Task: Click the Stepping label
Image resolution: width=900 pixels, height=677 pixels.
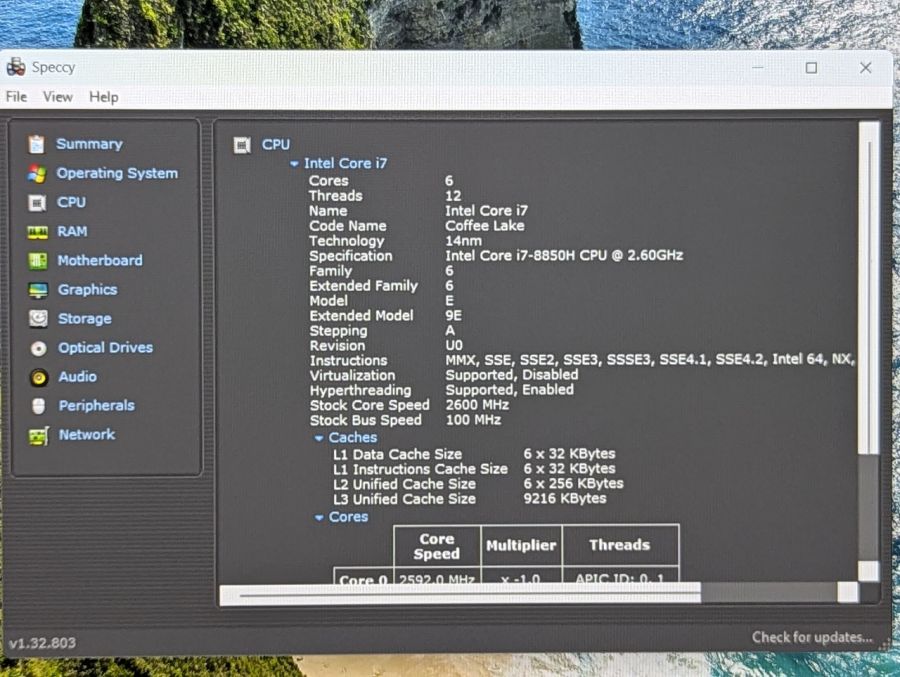Action: (x=338, y=331)
